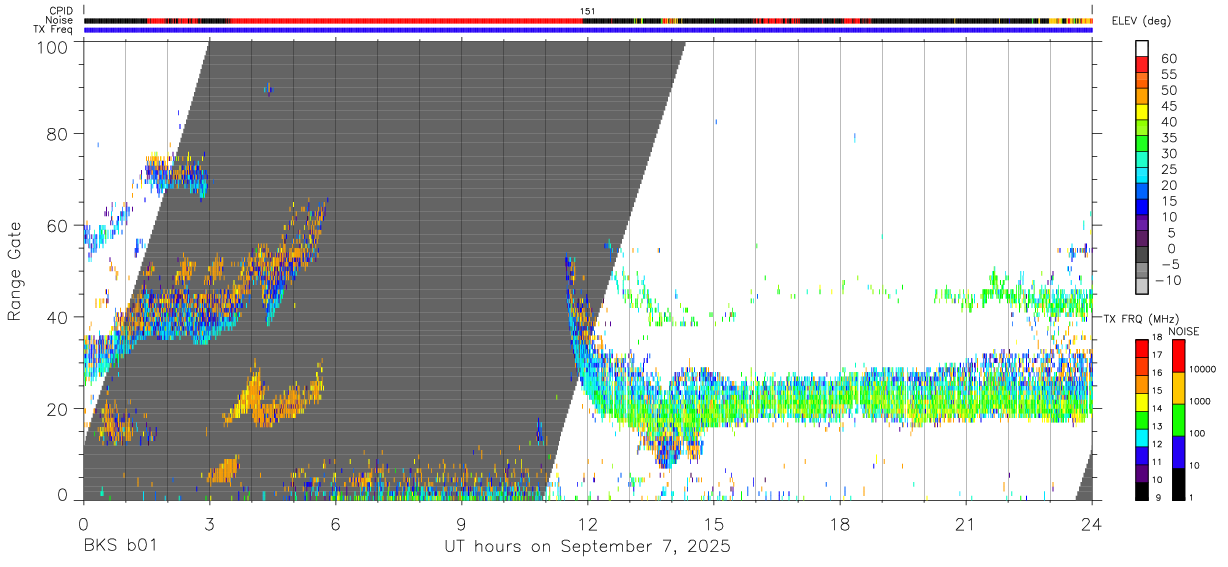Click the x-axis tick label '12'

587,524
